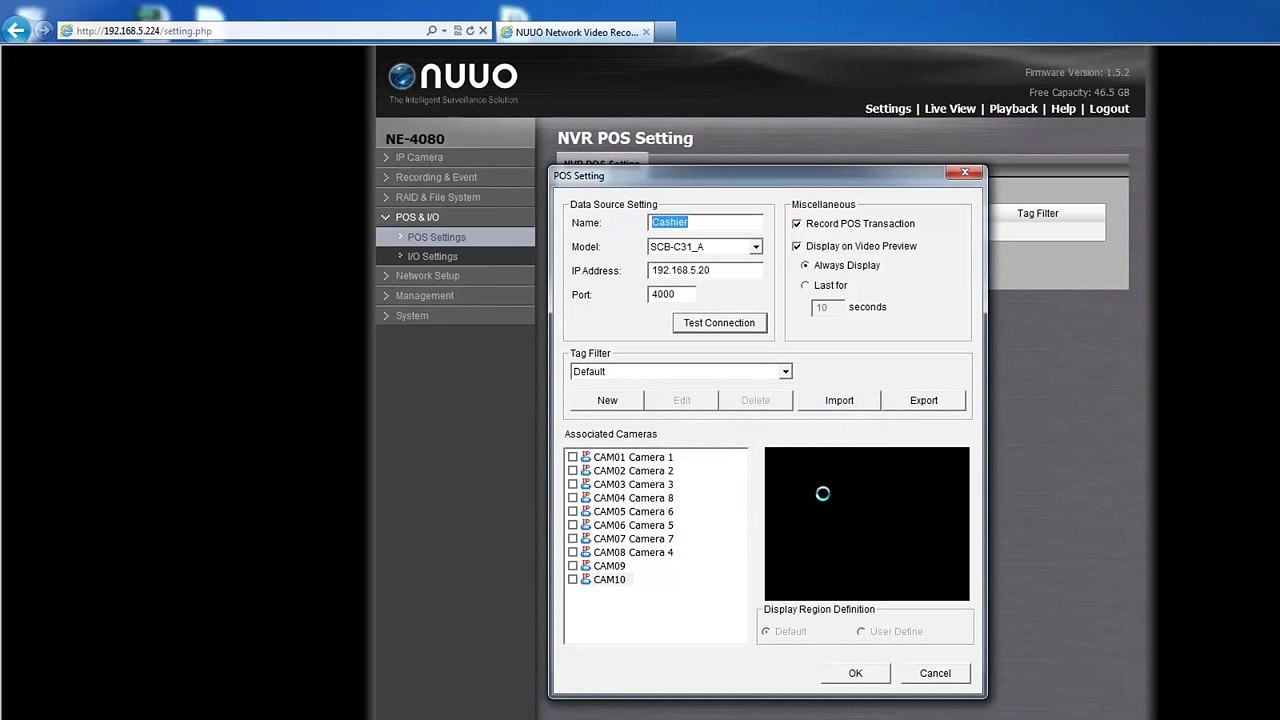
Task: Click the IP camera icon beside CAM06 Camera 5
Action: pos(586,525)
